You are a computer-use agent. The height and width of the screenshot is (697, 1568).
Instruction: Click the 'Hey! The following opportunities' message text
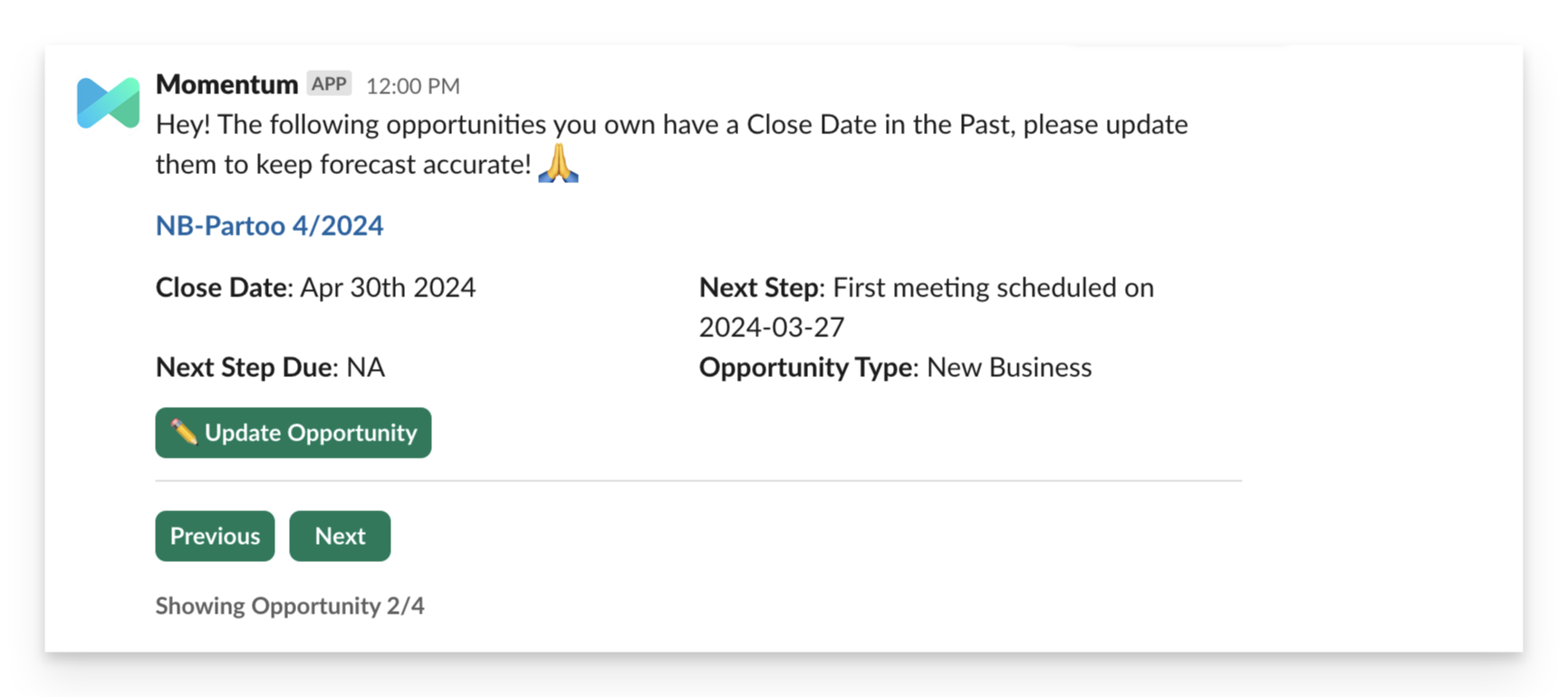[x=670, y=124]
